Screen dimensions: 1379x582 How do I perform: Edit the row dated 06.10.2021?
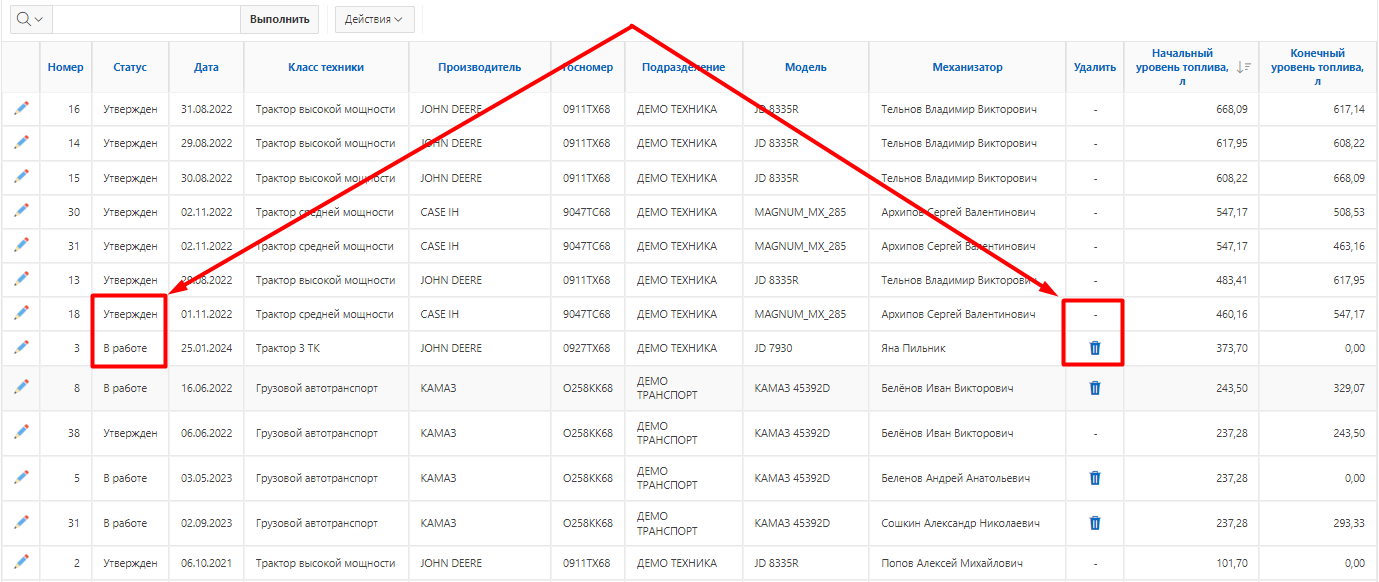tap(21, 562)
